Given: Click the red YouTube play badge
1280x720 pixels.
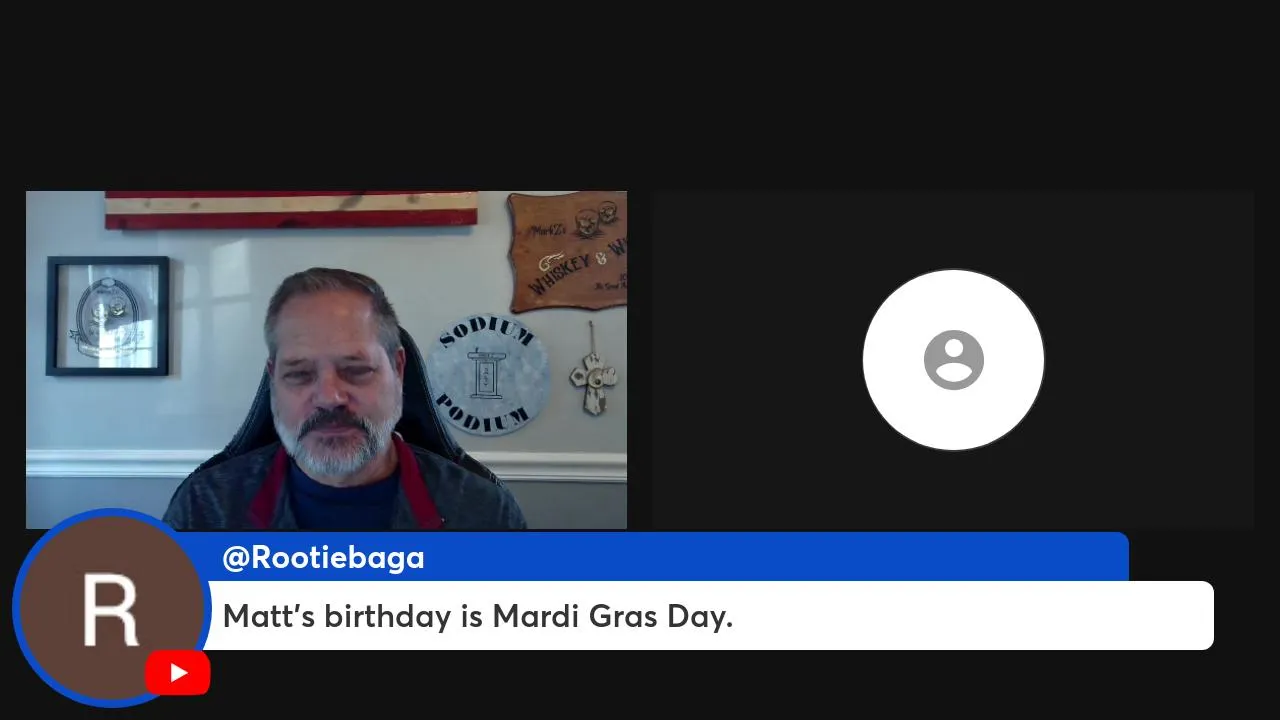Looking at the screenshot, I should coord(177,673).
